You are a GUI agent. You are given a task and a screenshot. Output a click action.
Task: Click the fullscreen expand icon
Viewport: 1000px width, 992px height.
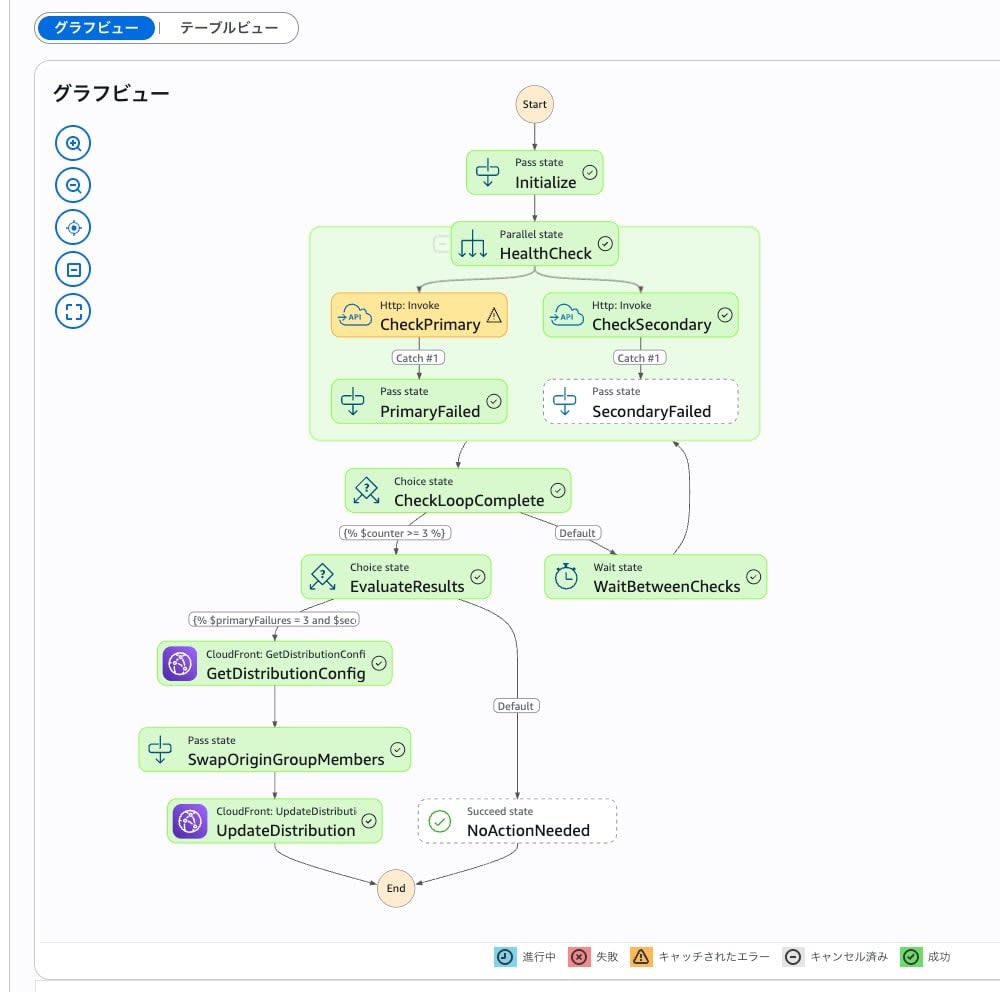click(x=73, y=311)
